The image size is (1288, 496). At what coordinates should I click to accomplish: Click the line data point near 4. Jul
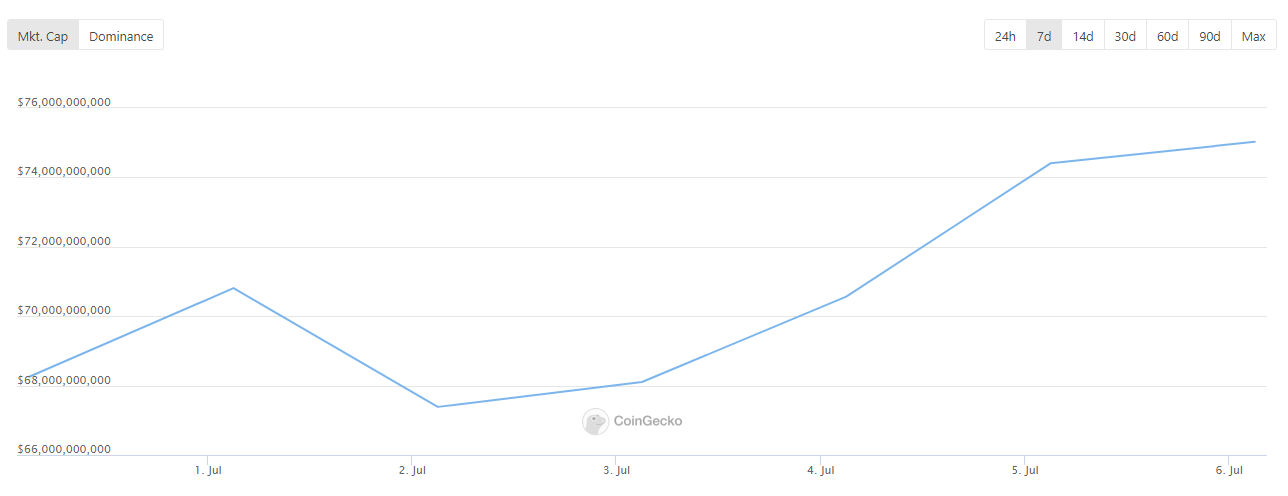point(847,296)
